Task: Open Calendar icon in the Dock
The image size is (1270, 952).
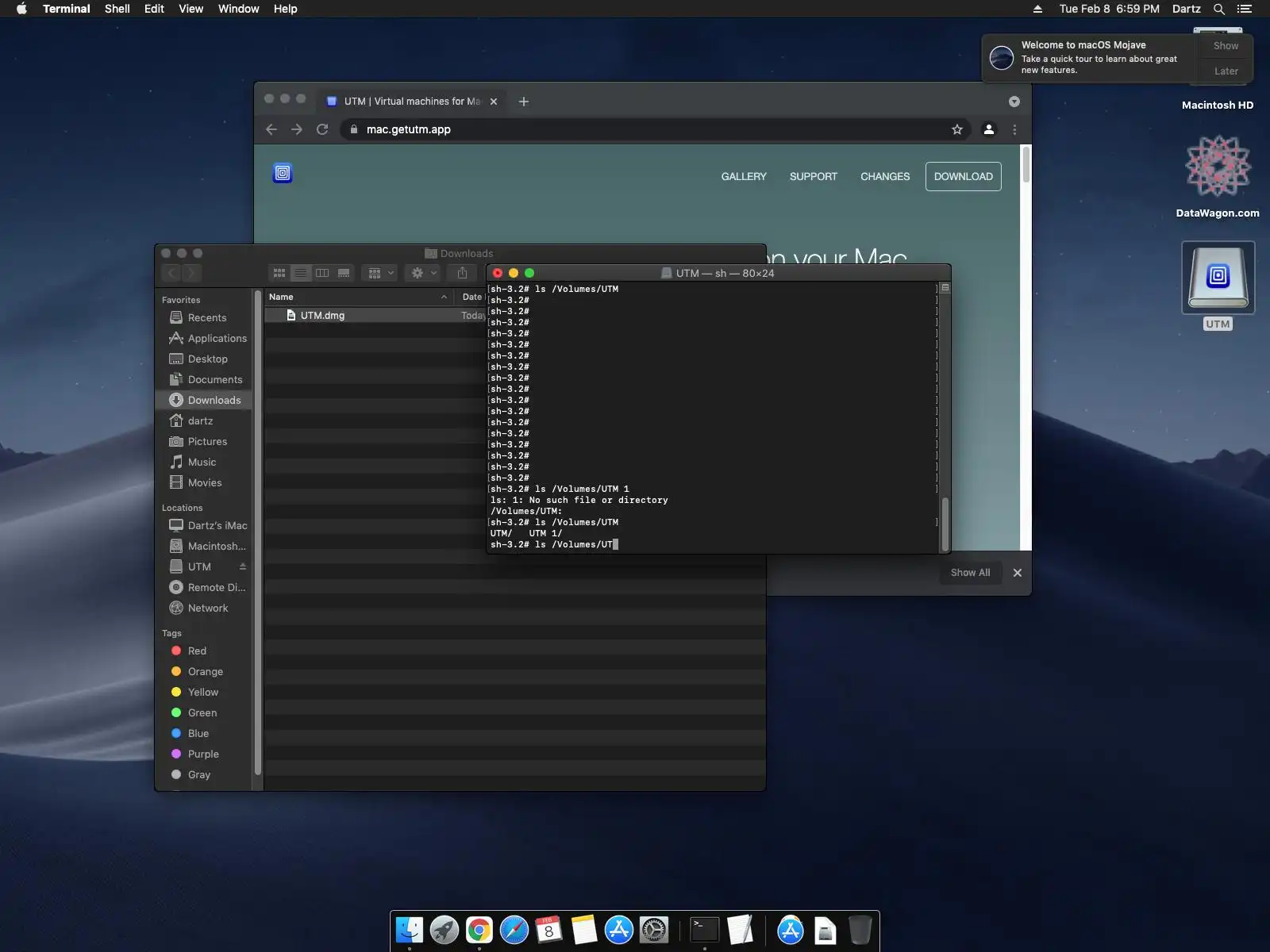Action: [x=549, y=930]
